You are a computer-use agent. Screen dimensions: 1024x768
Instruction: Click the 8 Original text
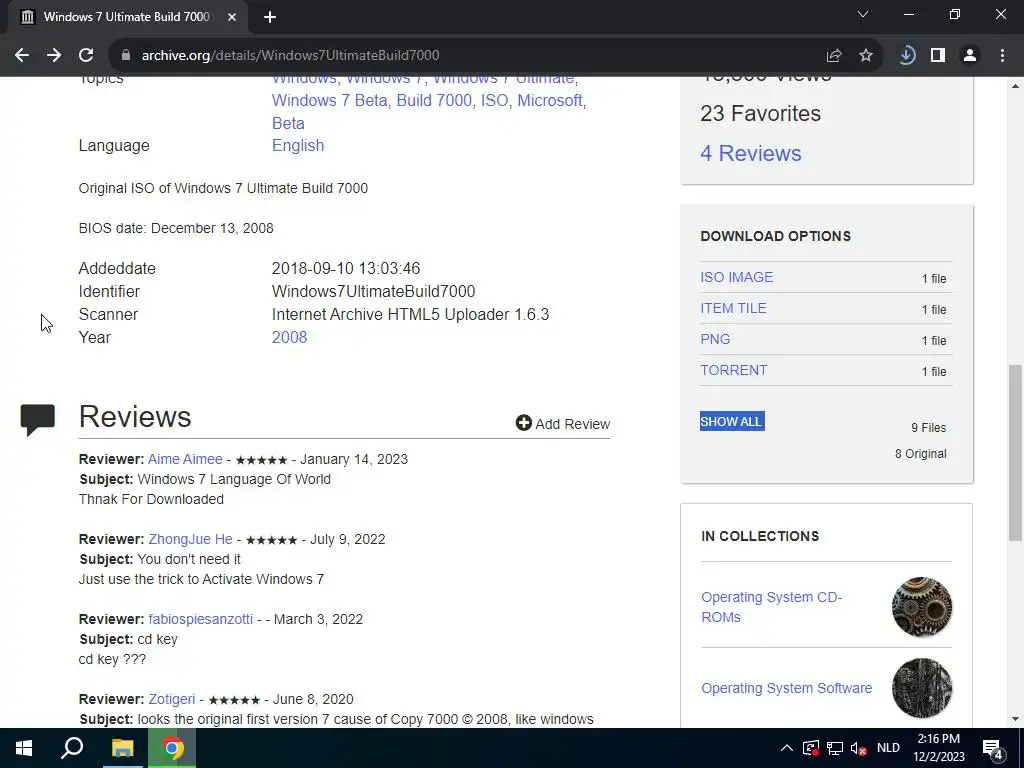pos(921,454)
